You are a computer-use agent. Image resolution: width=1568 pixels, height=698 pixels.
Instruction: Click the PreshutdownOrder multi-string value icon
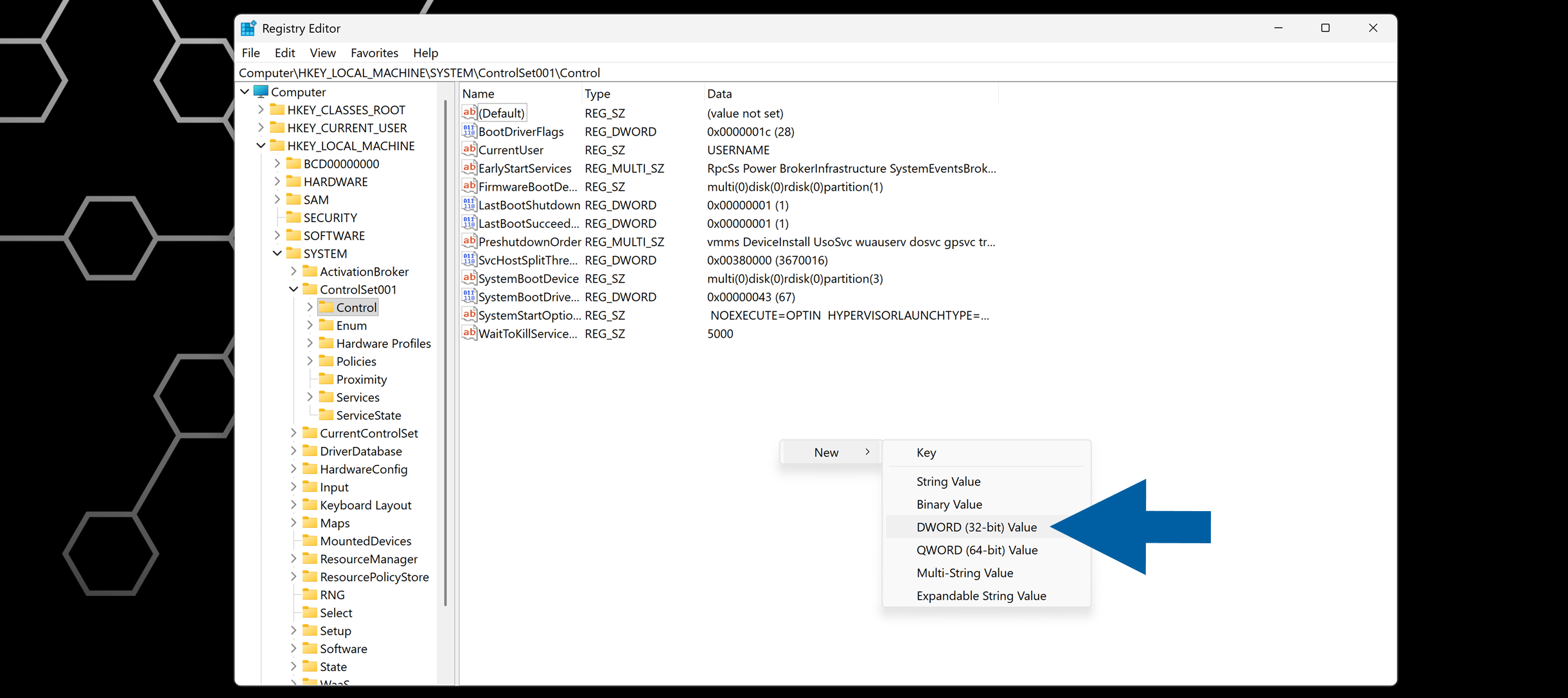[x=469, y=241]
